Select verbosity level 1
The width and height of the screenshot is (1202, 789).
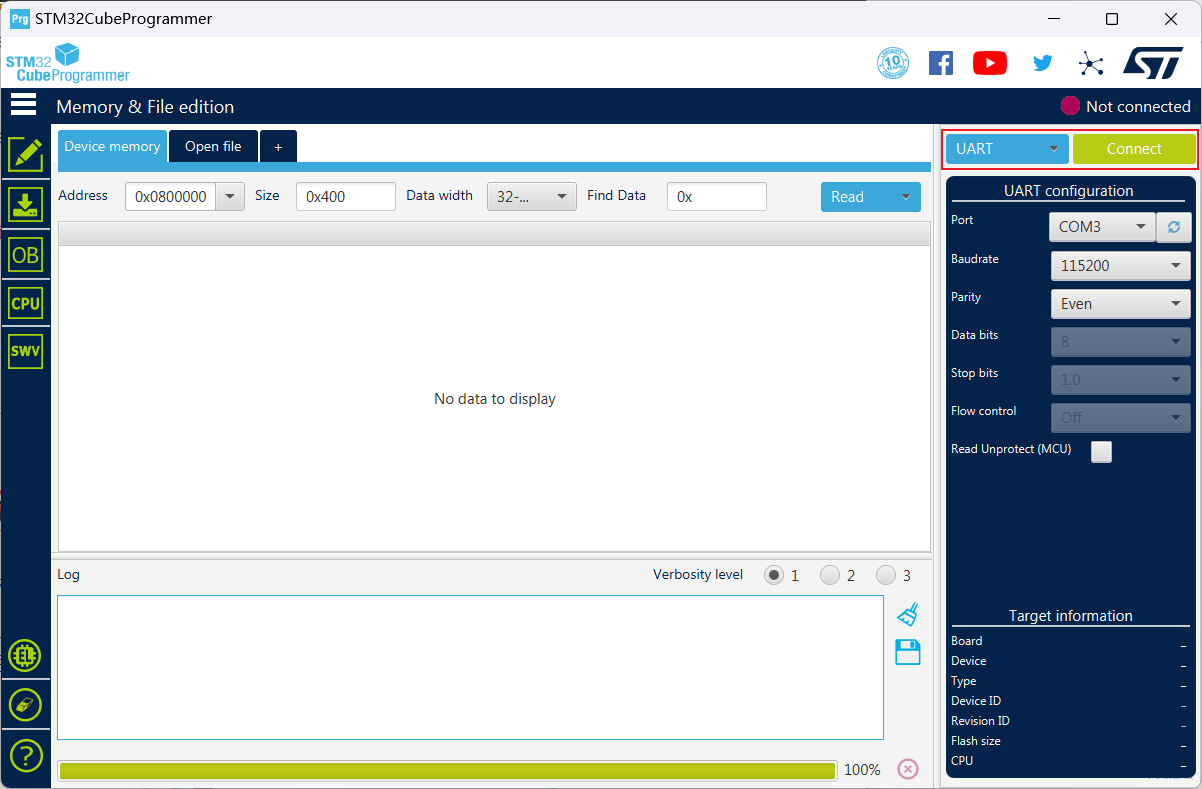tap(774, 575)
